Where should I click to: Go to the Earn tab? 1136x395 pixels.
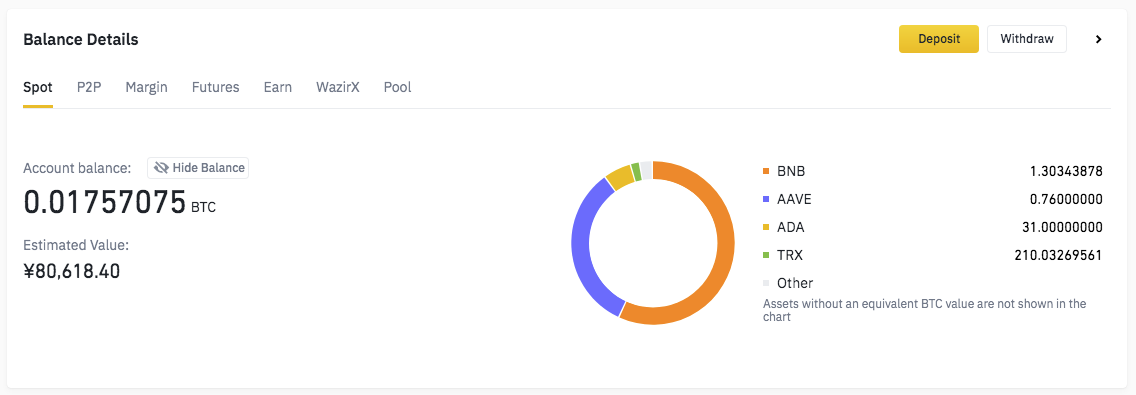(277, 87)
